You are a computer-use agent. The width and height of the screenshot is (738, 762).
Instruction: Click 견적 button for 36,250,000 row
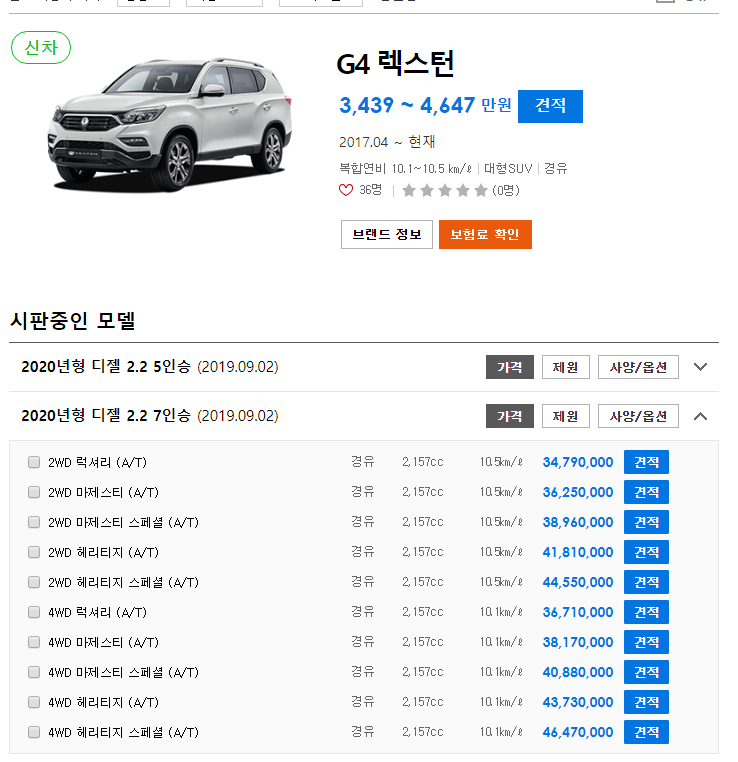click(646, 492)
